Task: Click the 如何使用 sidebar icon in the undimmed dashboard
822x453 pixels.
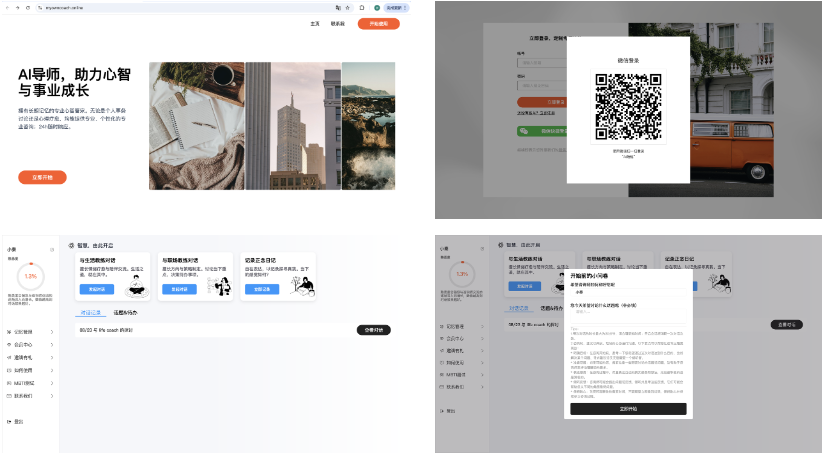Action: pyautogui.click(x=9, y=370)
